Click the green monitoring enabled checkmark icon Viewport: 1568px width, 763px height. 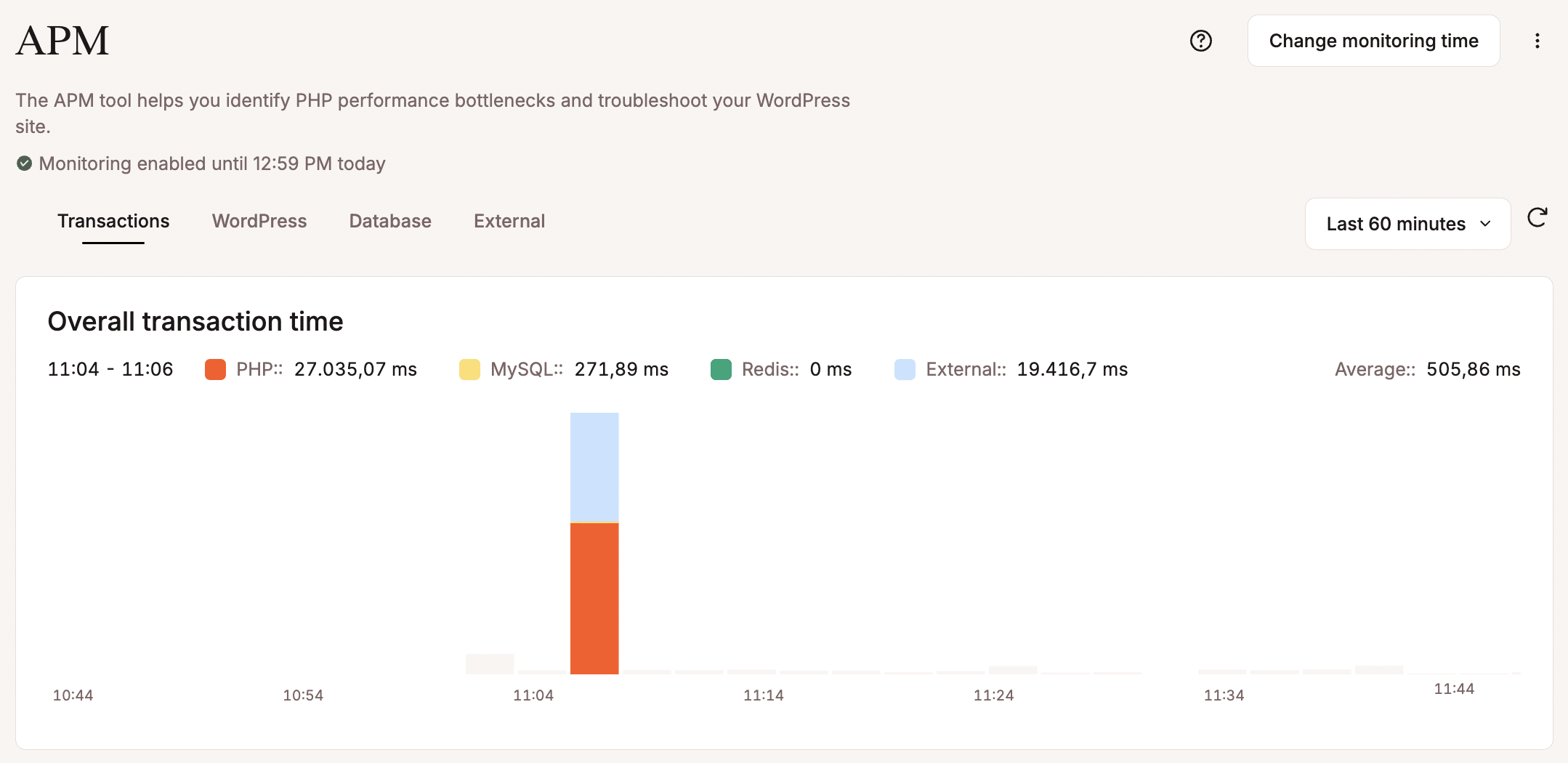24,163
